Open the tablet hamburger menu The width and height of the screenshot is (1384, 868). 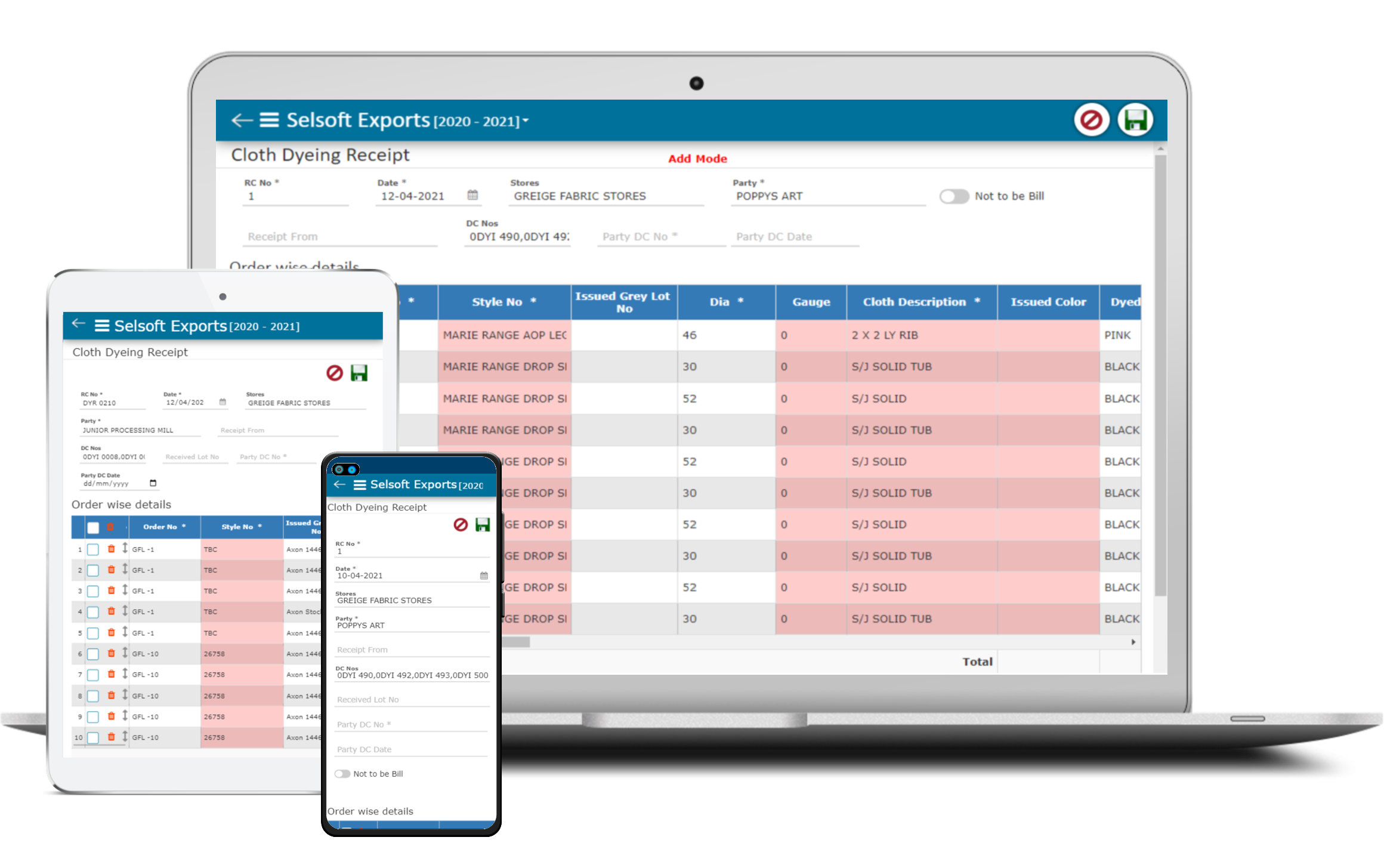coord(102,326)
